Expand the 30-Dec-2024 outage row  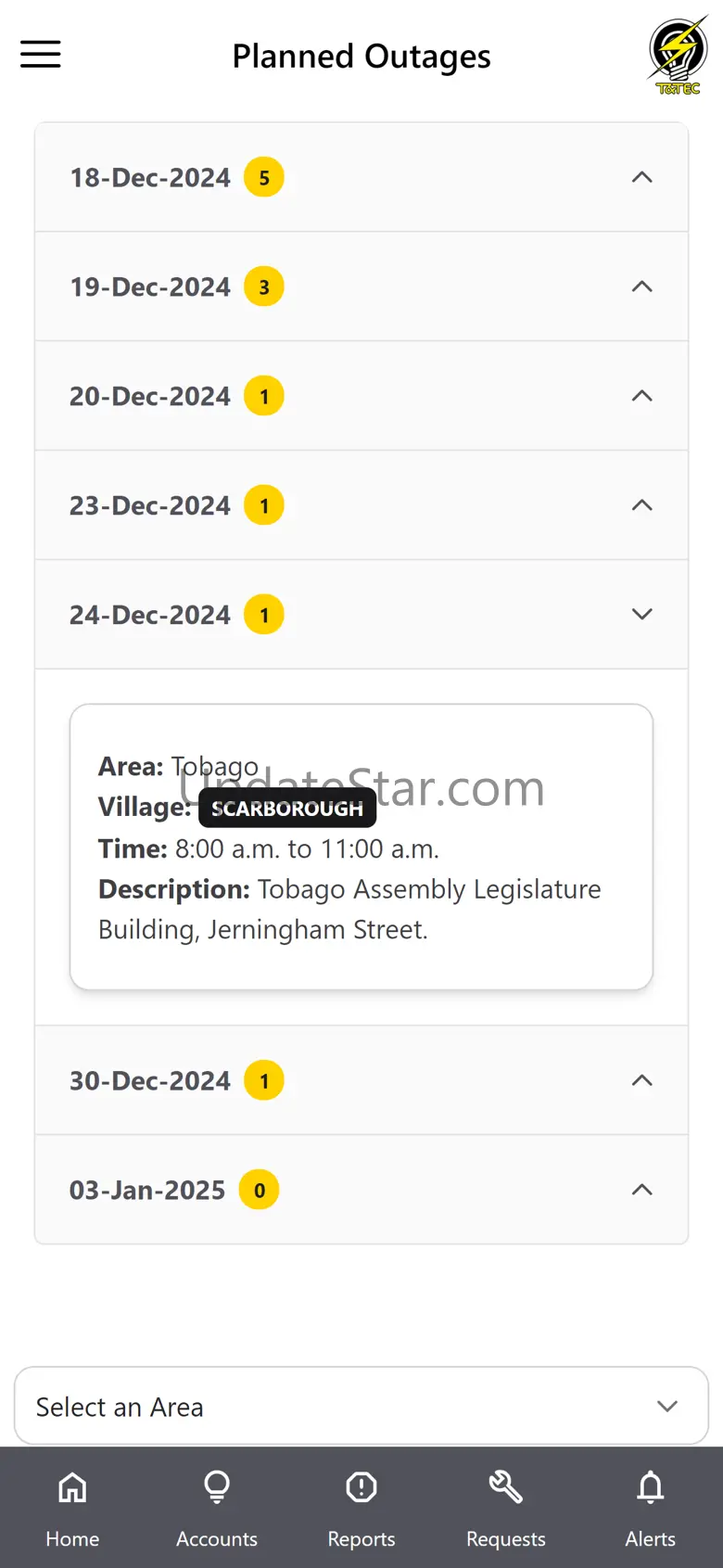pyautogui.click(x=361, y=1080)
